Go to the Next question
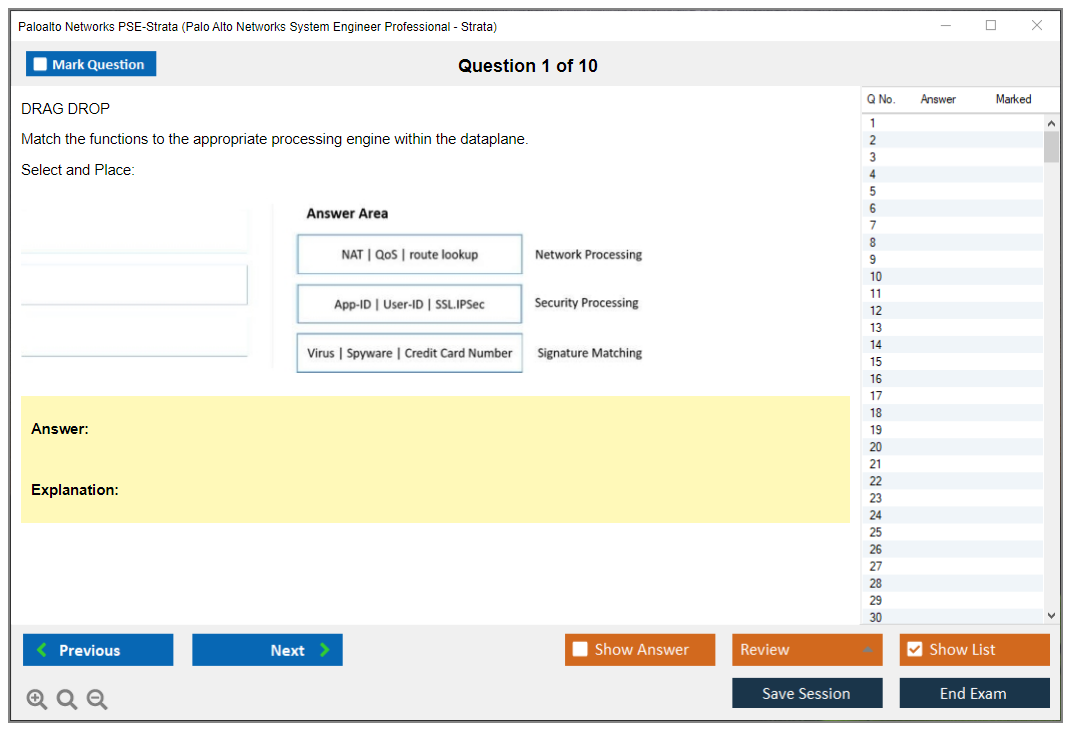Screen dimensions: 1075x735 (267, 650)
